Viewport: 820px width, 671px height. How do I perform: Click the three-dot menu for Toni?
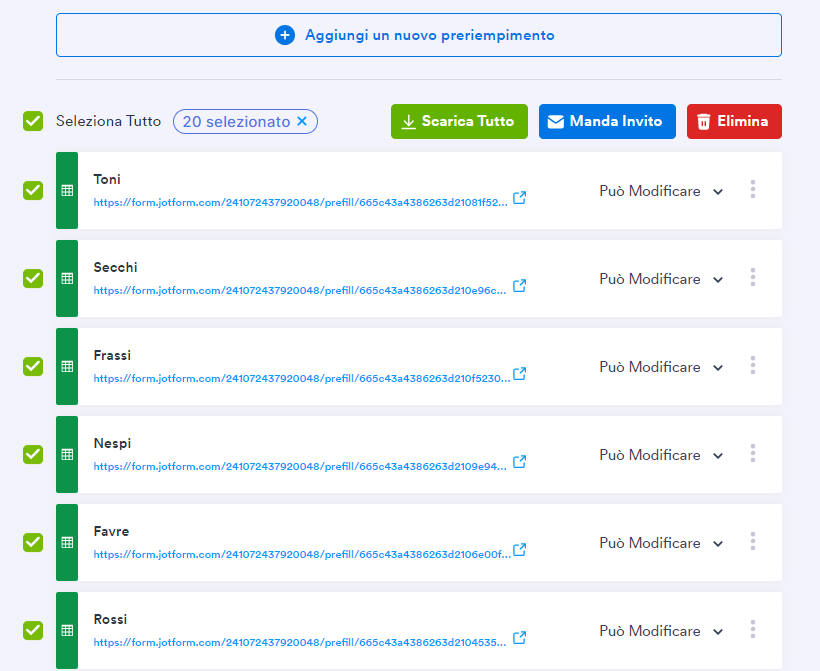tap(752, 190)
